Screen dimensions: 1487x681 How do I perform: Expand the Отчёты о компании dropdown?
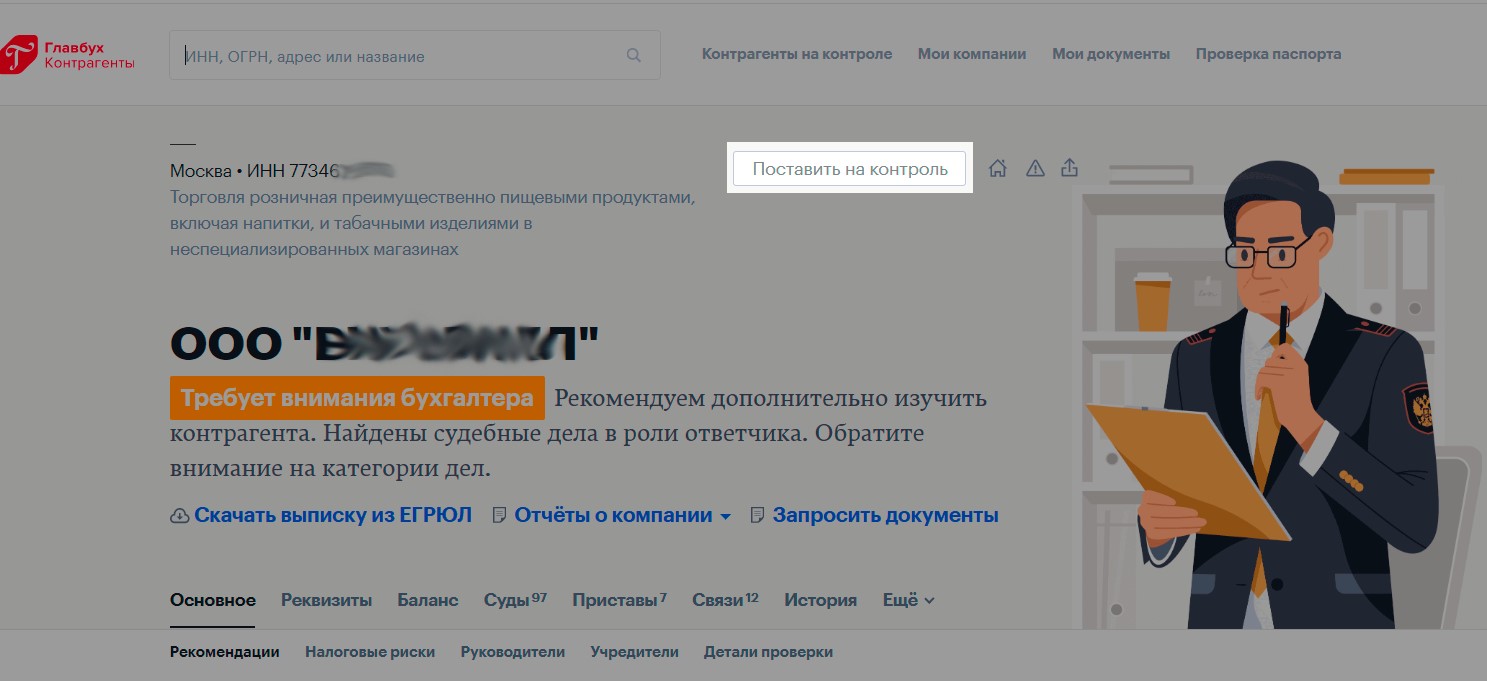[725, 516]
